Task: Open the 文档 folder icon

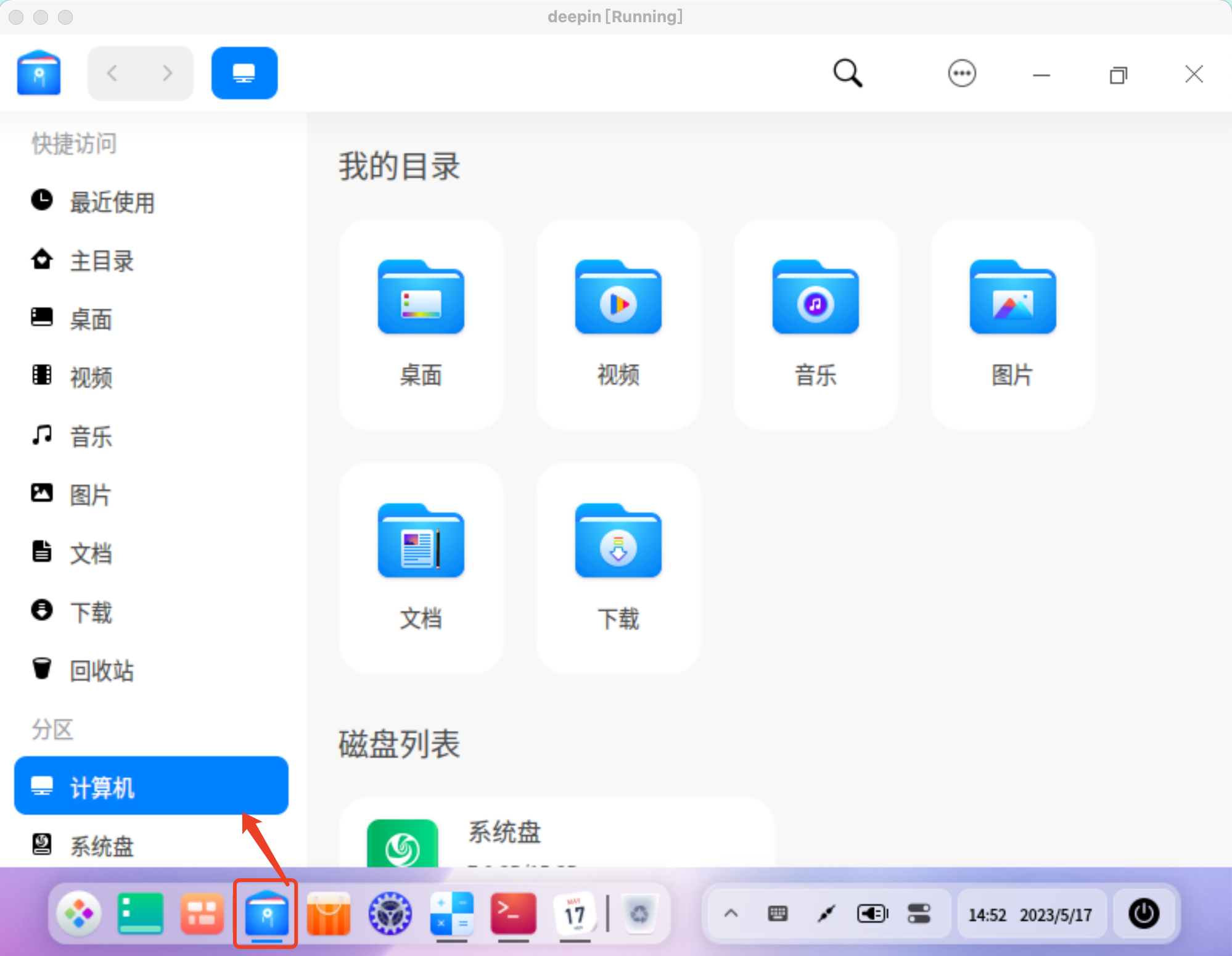Action: tap(421, 542)
